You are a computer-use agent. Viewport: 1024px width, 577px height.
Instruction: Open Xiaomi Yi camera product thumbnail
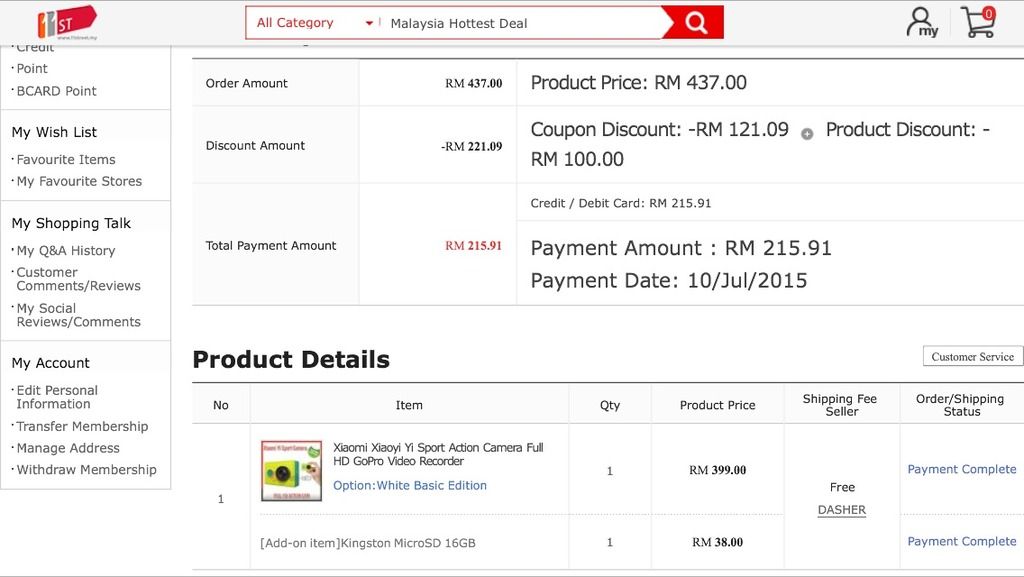click(x=291, y=470)
